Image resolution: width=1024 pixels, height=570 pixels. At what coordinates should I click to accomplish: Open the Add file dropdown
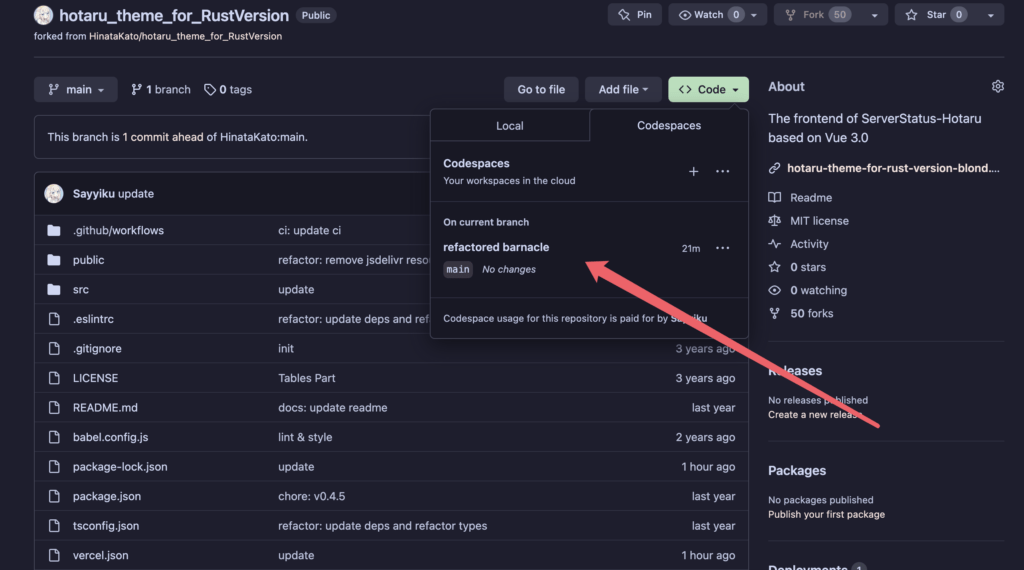point(623,89)
